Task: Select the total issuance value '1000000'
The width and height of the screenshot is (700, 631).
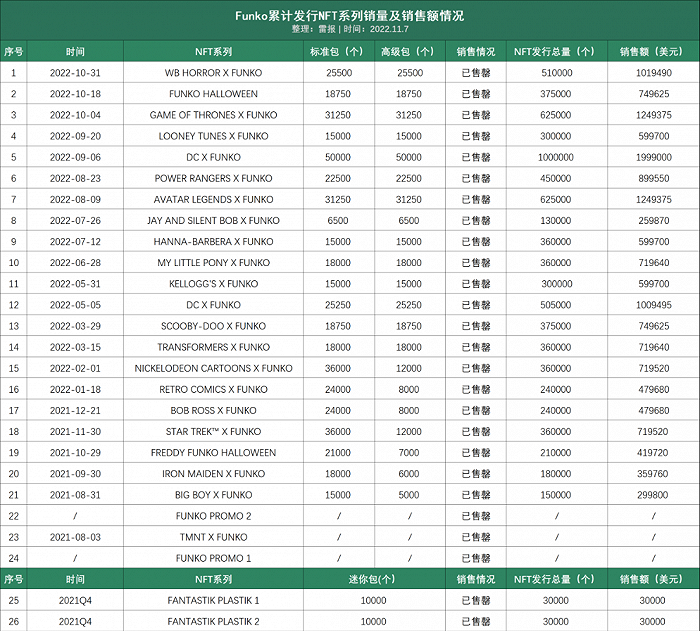Action: [x=556, y=157]
